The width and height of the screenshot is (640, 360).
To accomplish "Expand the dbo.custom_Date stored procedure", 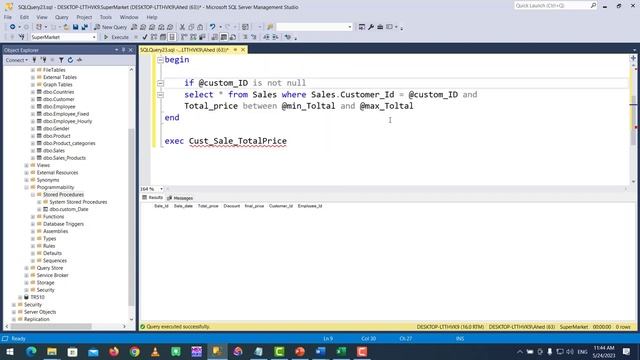I will coord(39,209).
